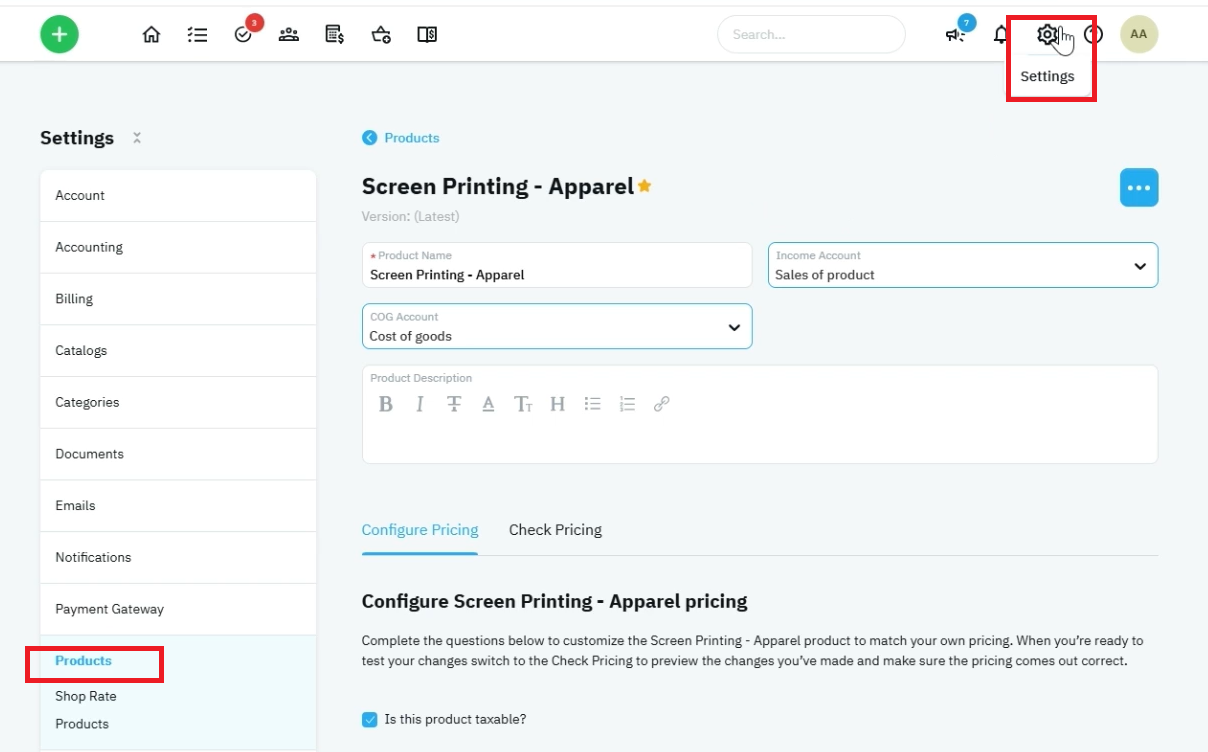Click the green plus create button

[x=59, y=34]
